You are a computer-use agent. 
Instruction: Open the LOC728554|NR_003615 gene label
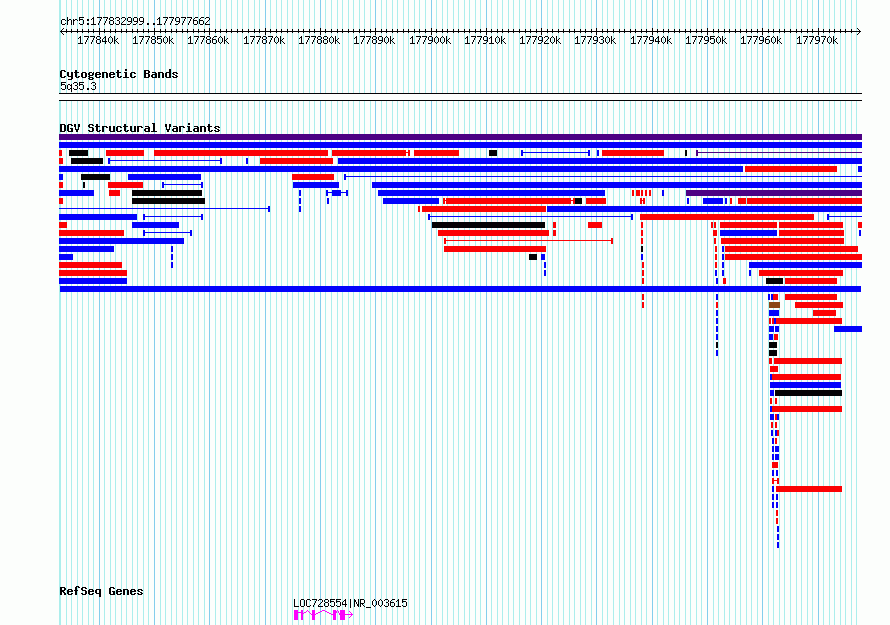pos(350,603)
